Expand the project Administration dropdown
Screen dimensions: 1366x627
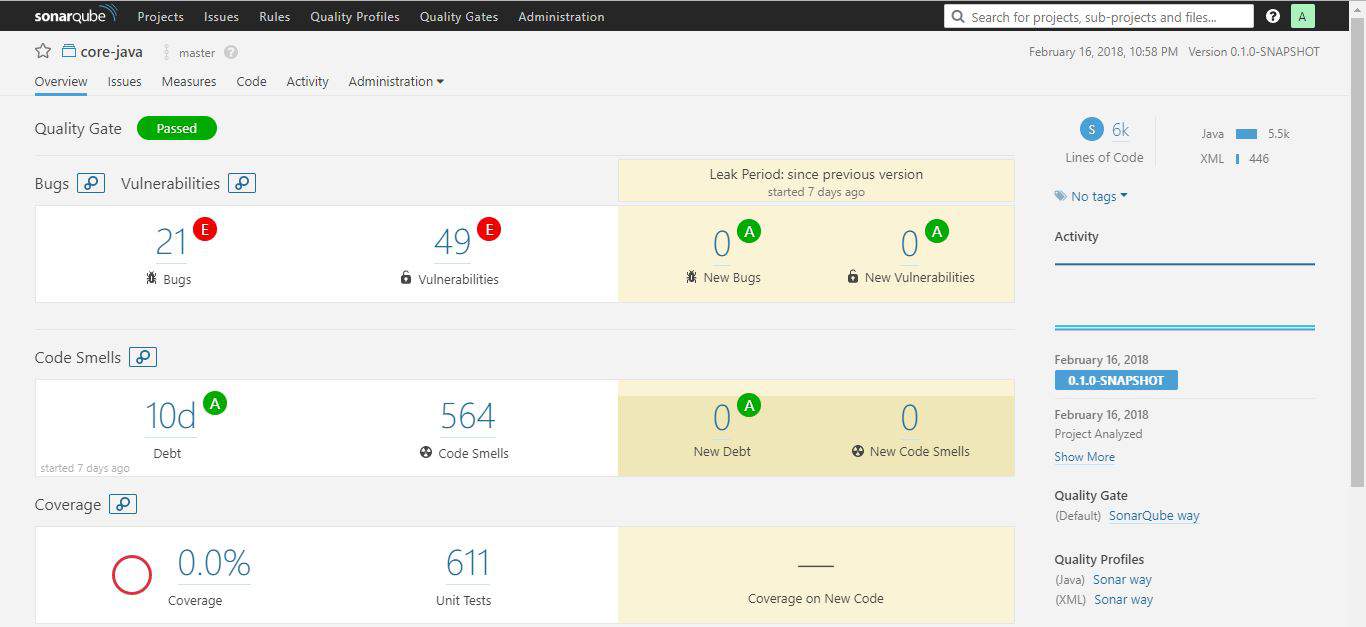pyautogui.click(x=396, y=82)
